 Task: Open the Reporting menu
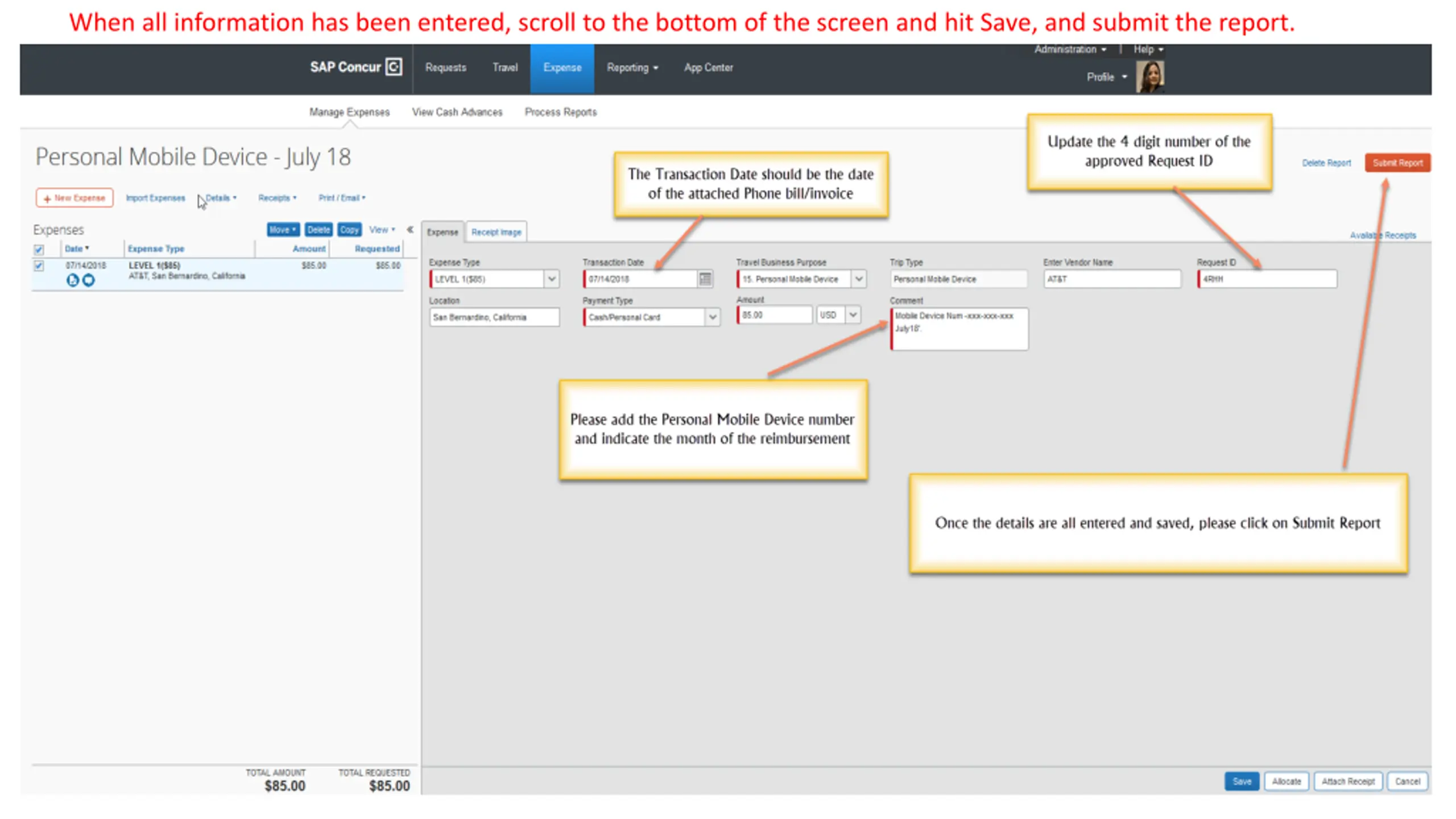632,68
